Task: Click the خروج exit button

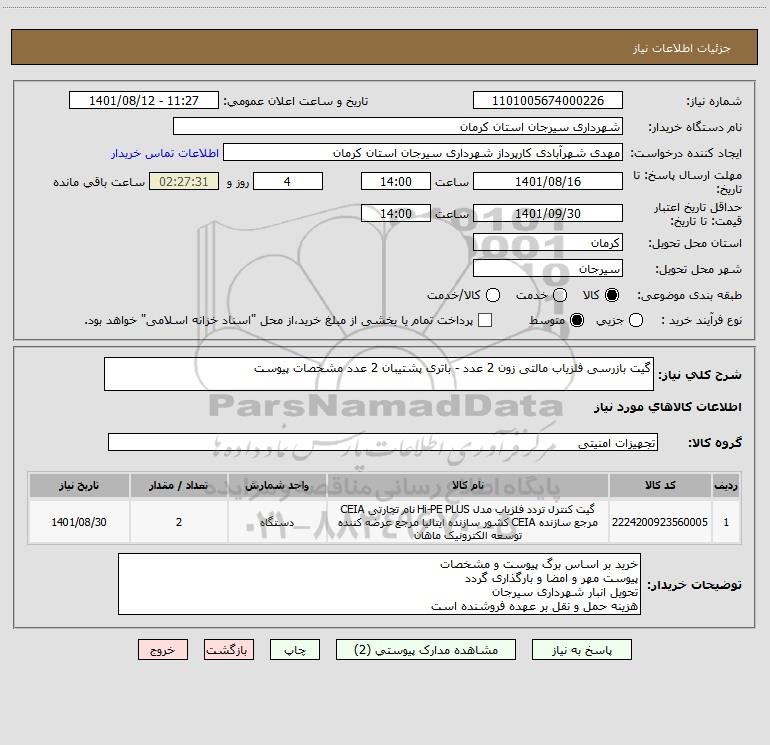Action: pyautogui.click(x=163, y=650)
